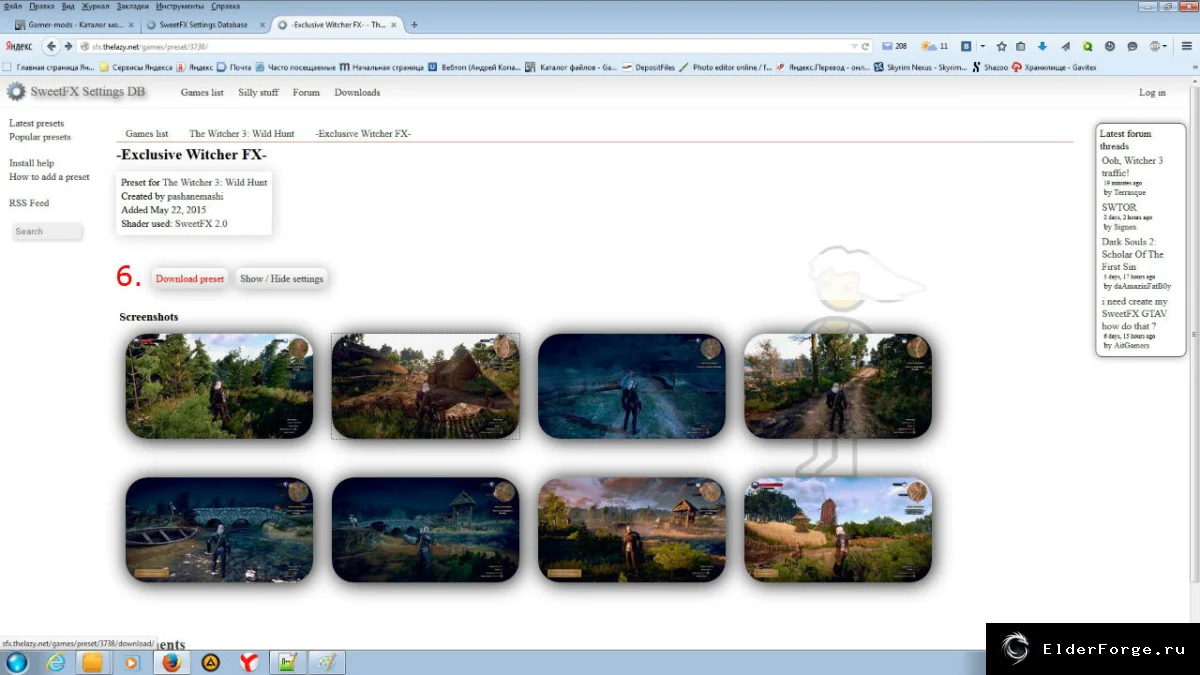Image resolution: width=1200 pixels, height=675 pixels.
Task: Click the browser back arrow button
Action: pyautogui.click(x=51, y=46)
